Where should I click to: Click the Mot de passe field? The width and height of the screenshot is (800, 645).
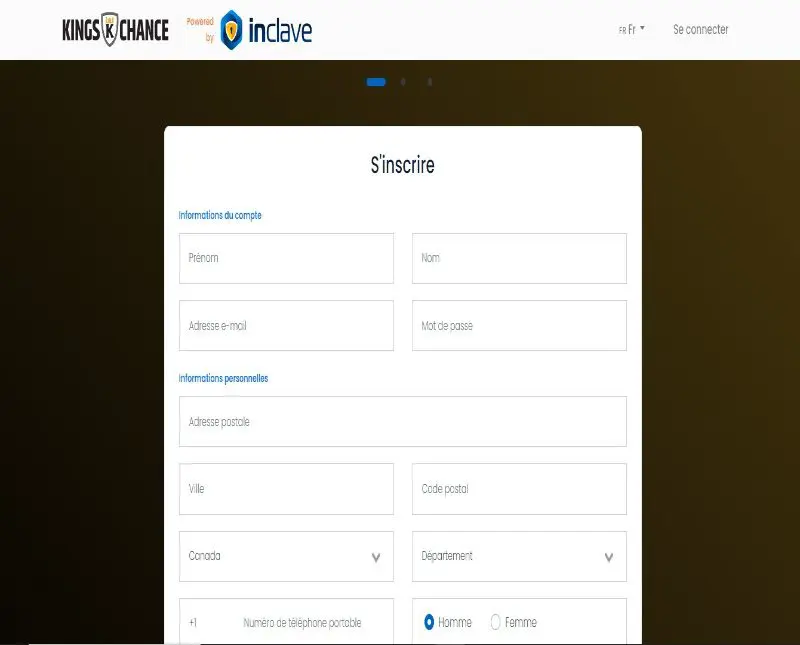519,326
